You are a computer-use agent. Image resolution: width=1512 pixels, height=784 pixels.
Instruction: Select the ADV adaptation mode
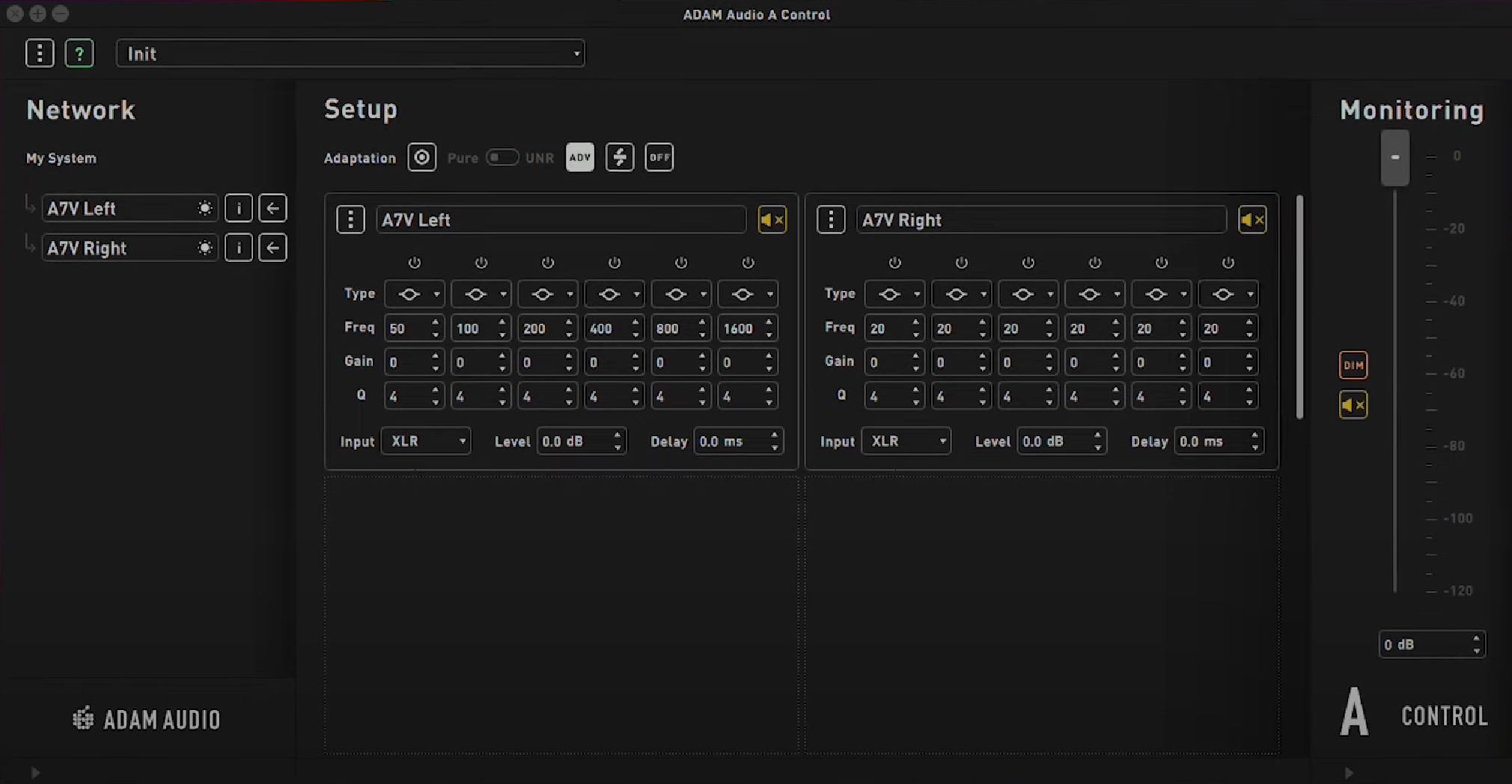tap(580, 157)
